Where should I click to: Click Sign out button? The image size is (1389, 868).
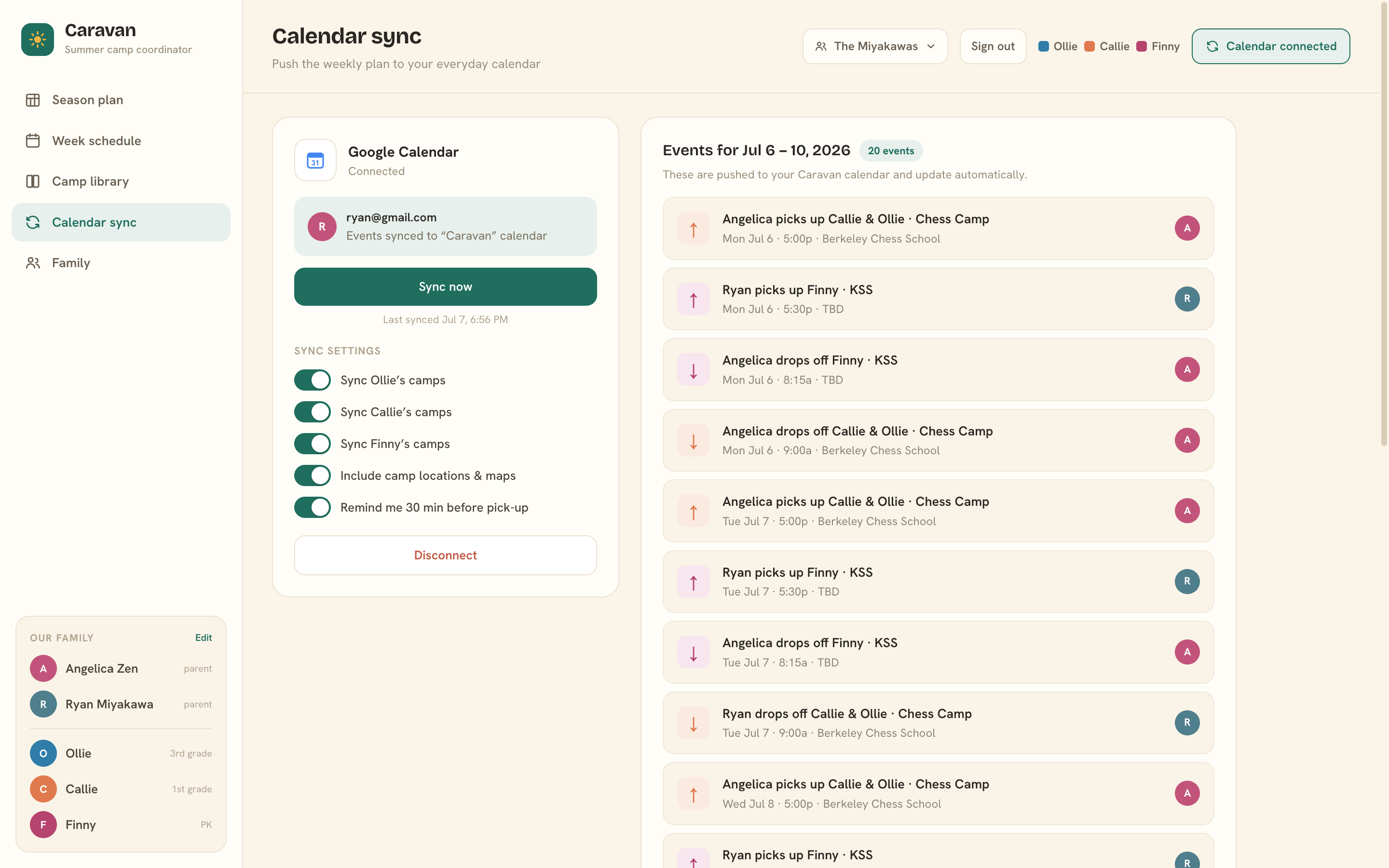(x=993, y=46)
